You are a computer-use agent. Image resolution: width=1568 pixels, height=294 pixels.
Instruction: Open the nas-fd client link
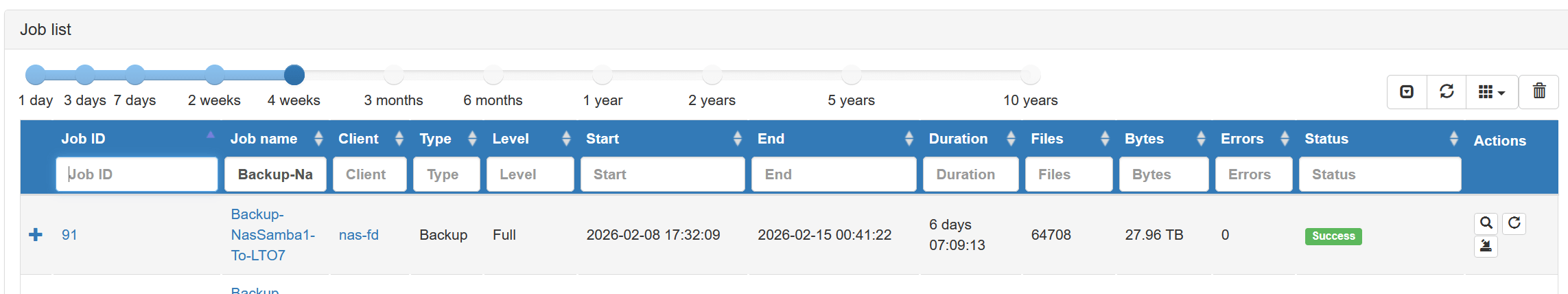coord(359,235)
